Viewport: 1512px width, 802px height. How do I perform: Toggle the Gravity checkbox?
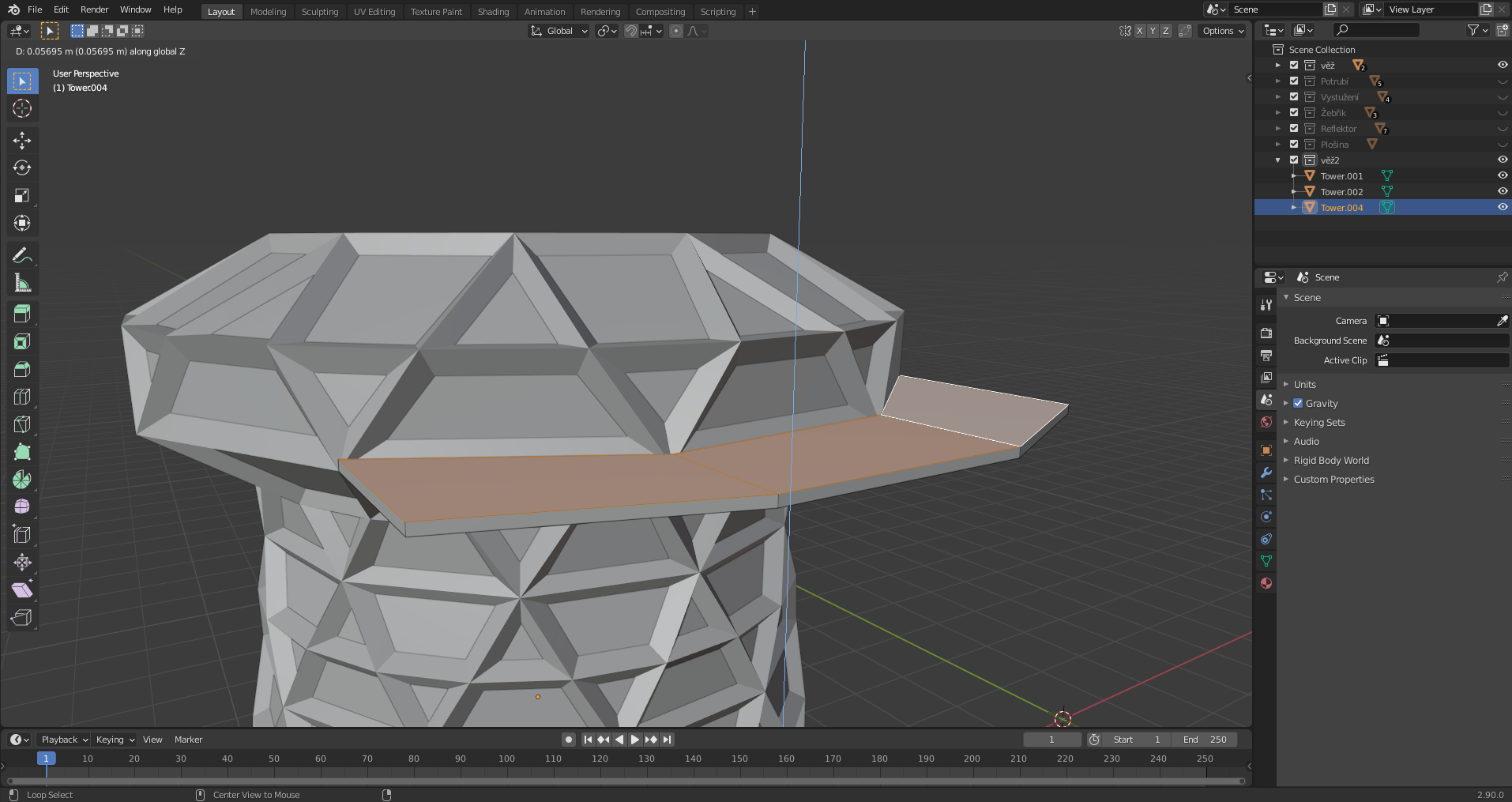[x=1298, y=403]
